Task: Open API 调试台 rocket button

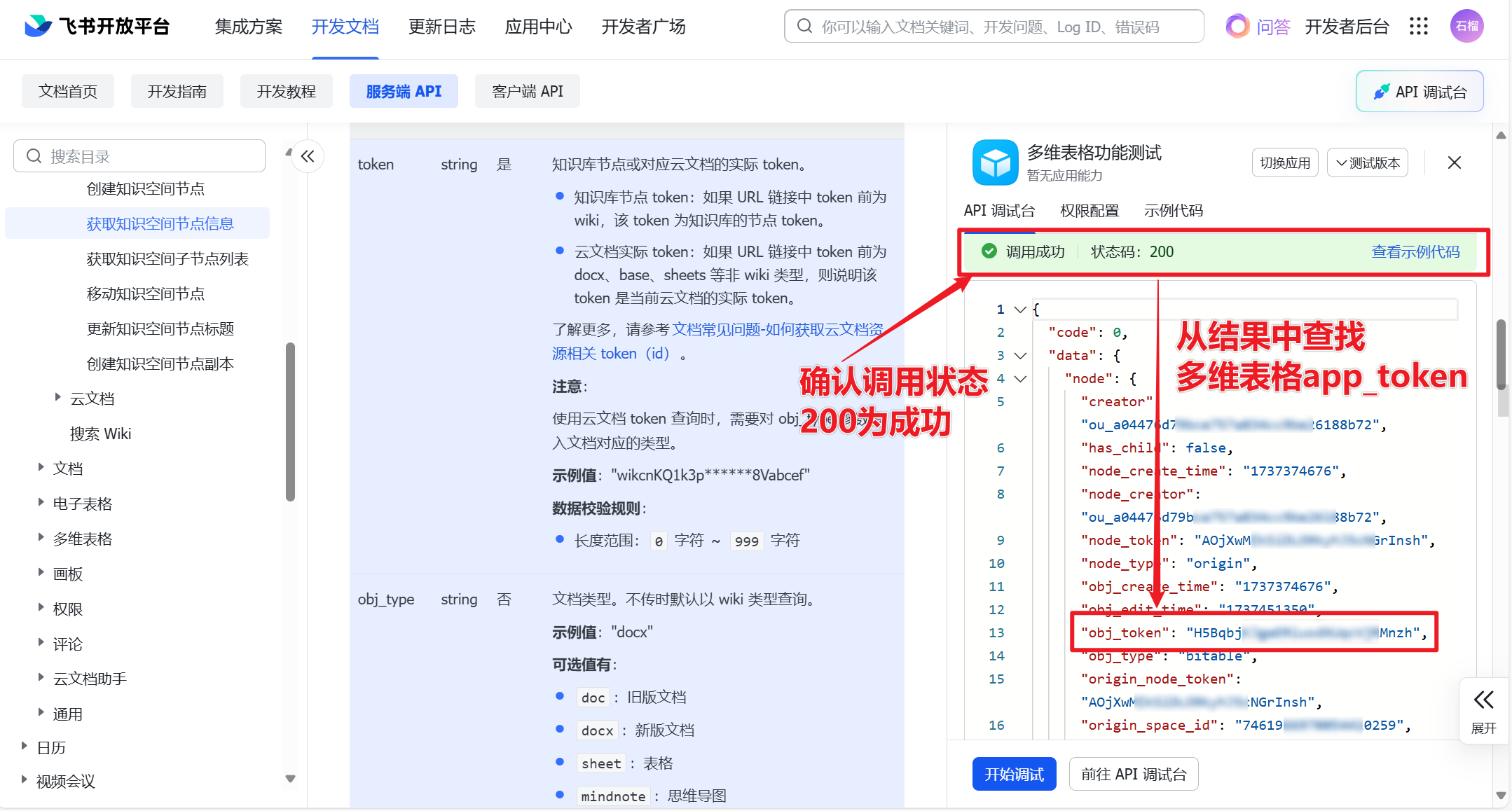Action: [x=1420, y=92]
